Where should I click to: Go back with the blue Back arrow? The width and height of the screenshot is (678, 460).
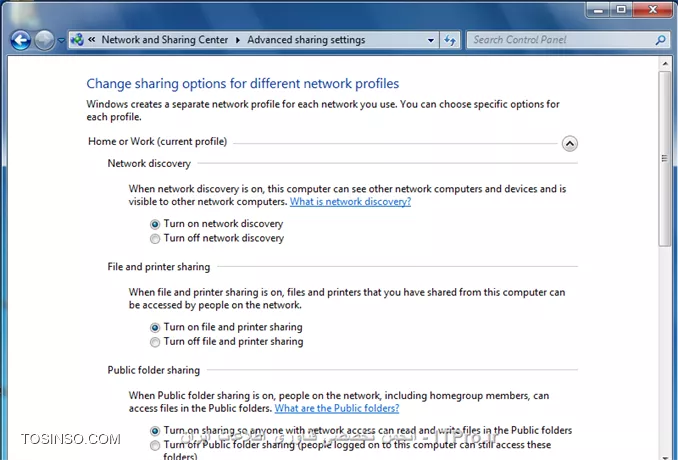(x=20, y=41)
